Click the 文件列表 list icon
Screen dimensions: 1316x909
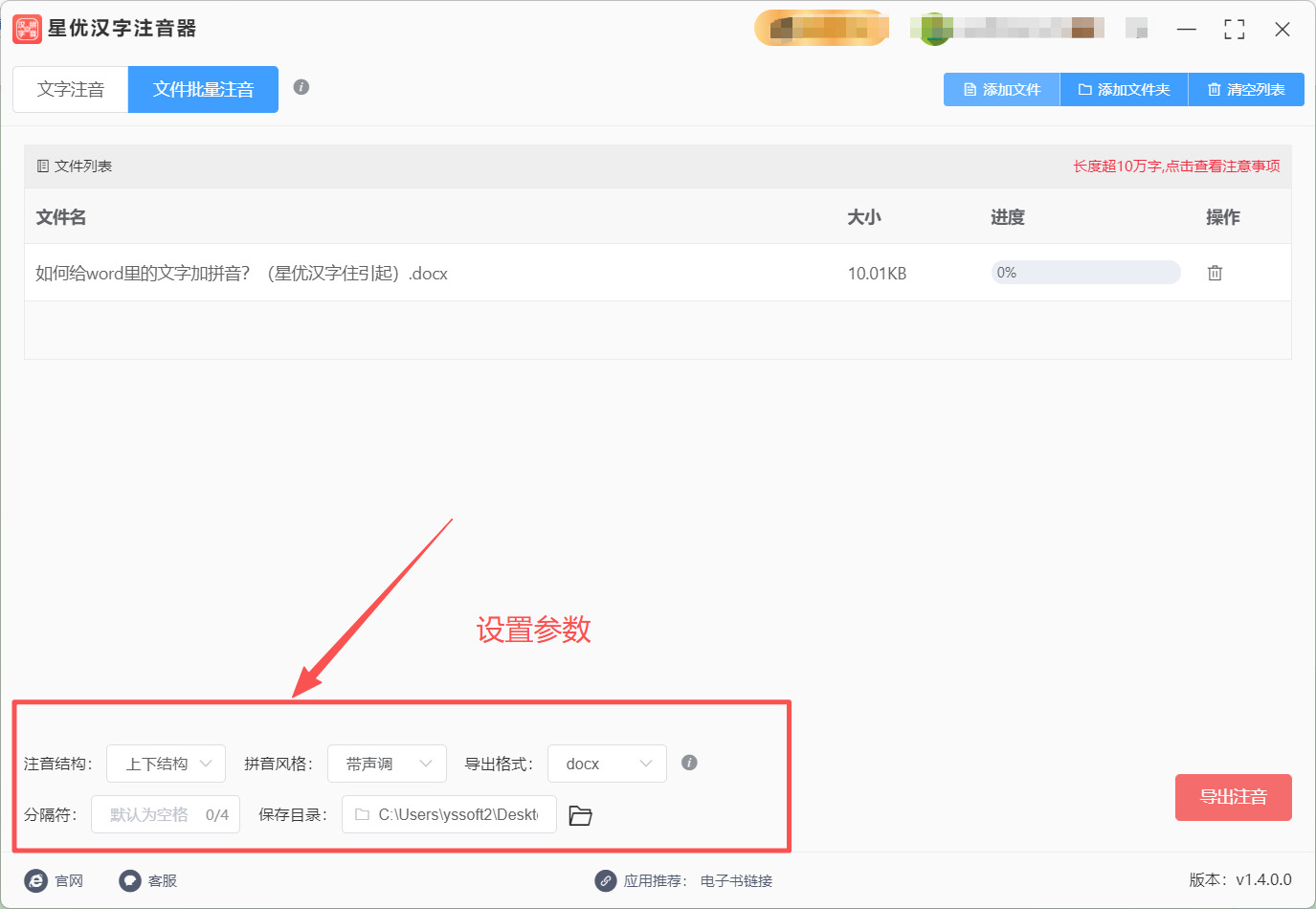[43, 166]
